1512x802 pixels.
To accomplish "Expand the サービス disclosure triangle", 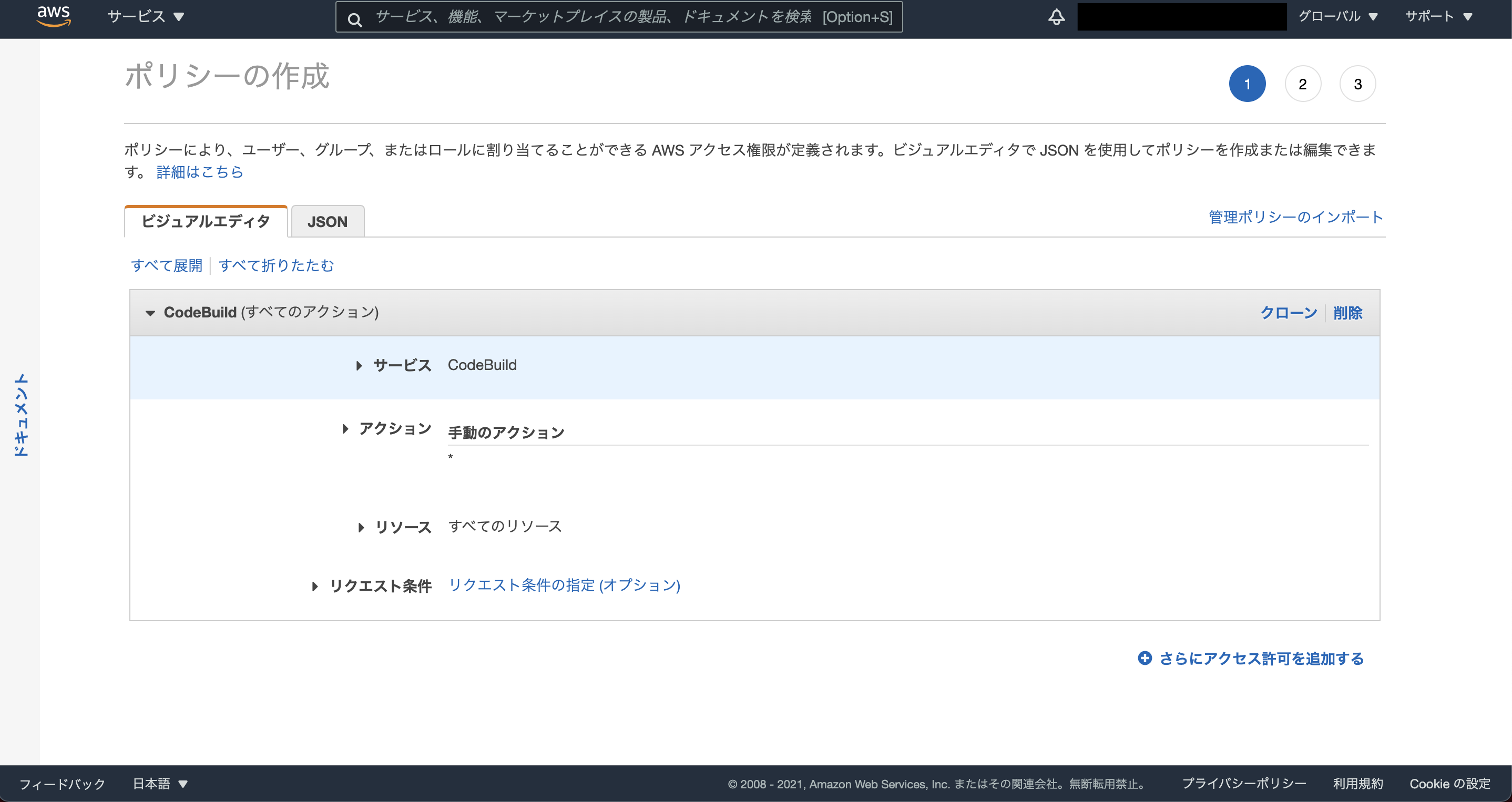I will click(x=359, y=365).
